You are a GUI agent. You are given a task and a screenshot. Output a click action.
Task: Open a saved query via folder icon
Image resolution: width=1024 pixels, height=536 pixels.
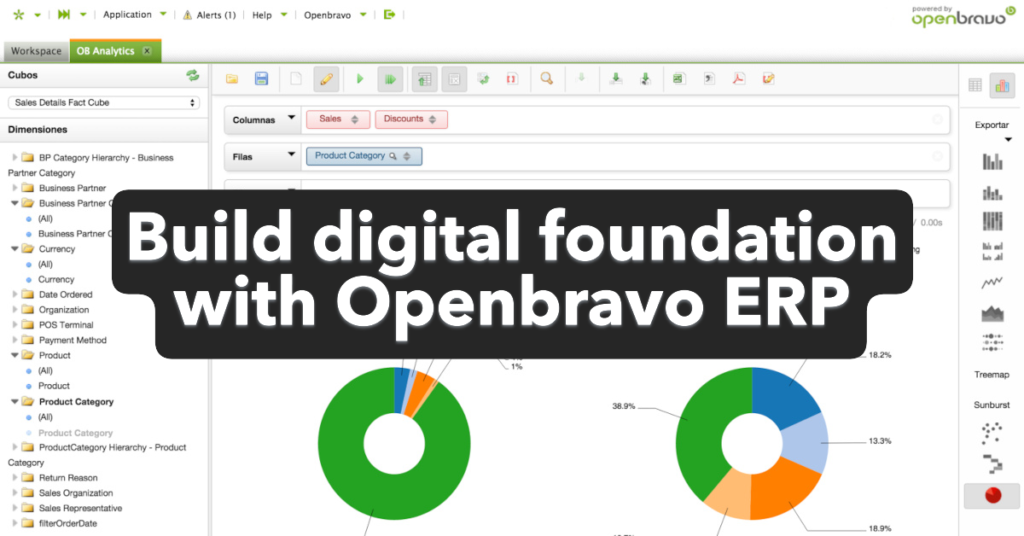tap(232, 79)
